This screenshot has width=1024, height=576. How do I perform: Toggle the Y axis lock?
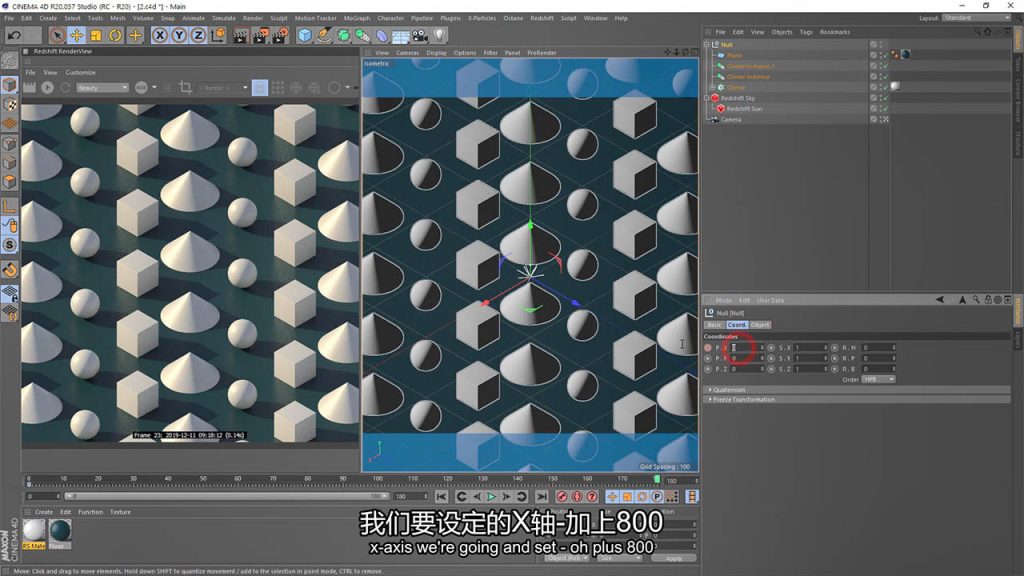click(179, 35)
